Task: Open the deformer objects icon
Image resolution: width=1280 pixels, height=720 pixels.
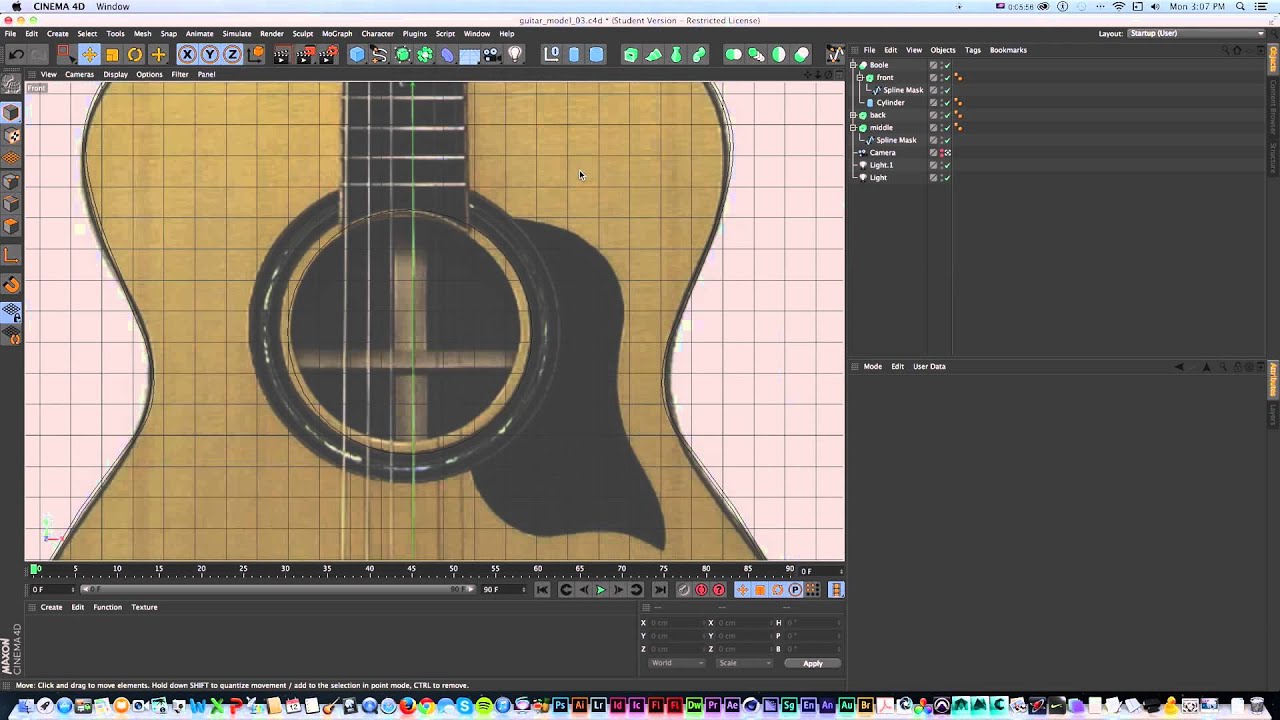Action: [447, 55]
